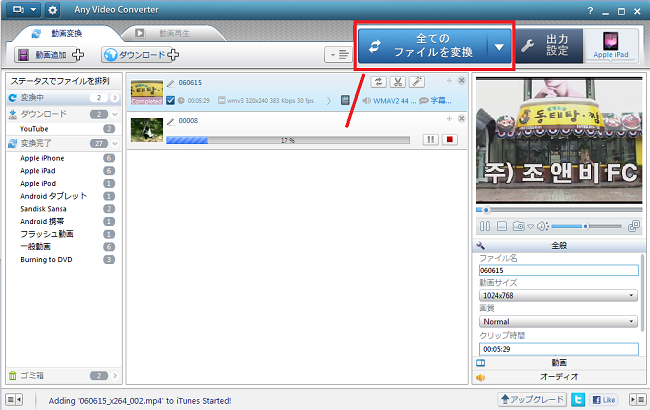Pause the 00008 conversion
Image resolution: width=650 pixels, height=410 pixels.
click(x=431, y=140)
